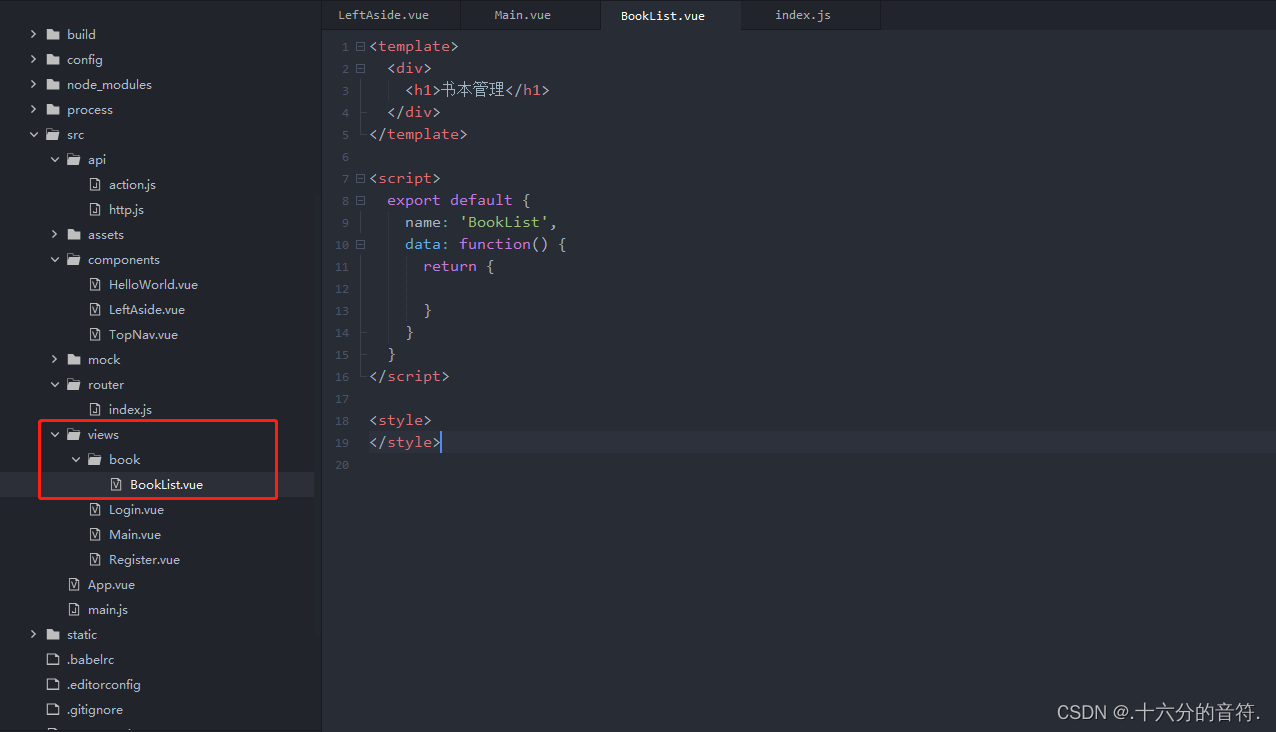1276x732 pixels.
Task: Click the assets folder icon
Action: pos(74,234)
